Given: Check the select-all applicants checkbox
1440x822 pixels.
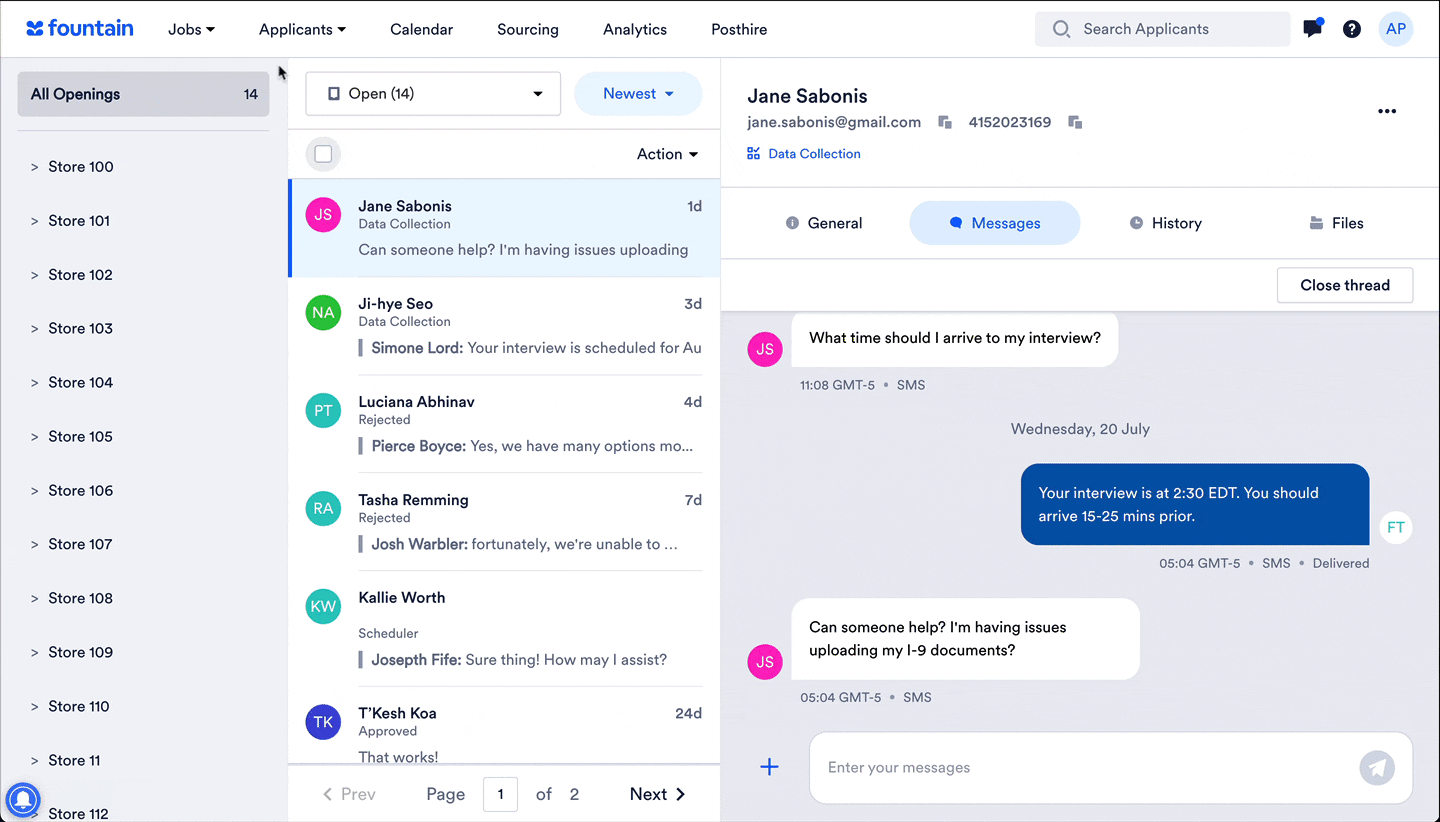Looking at the screenshot, I should tap(323, 154).
